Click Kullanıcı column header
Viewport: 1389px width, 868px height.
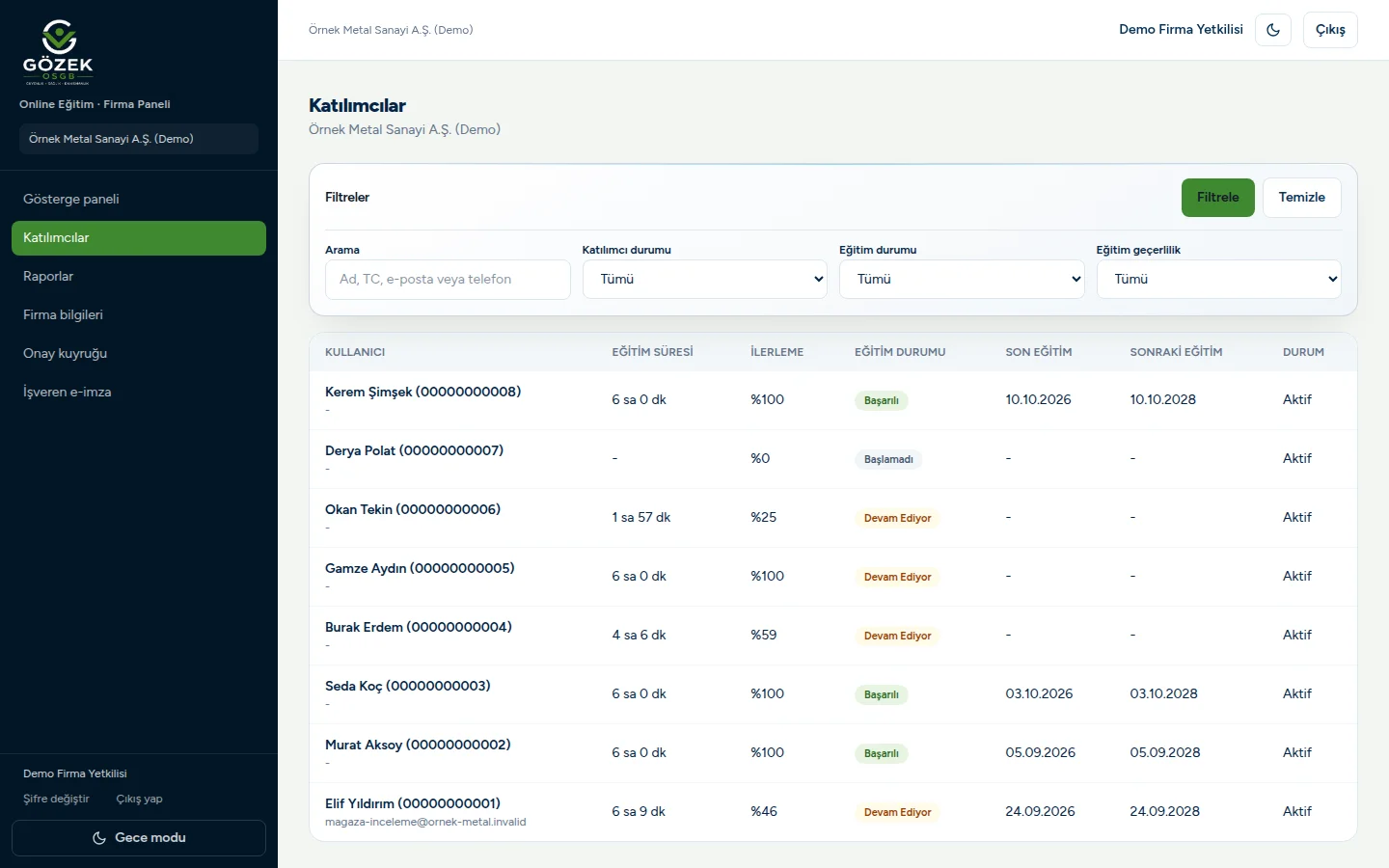(x=355, y=352)
